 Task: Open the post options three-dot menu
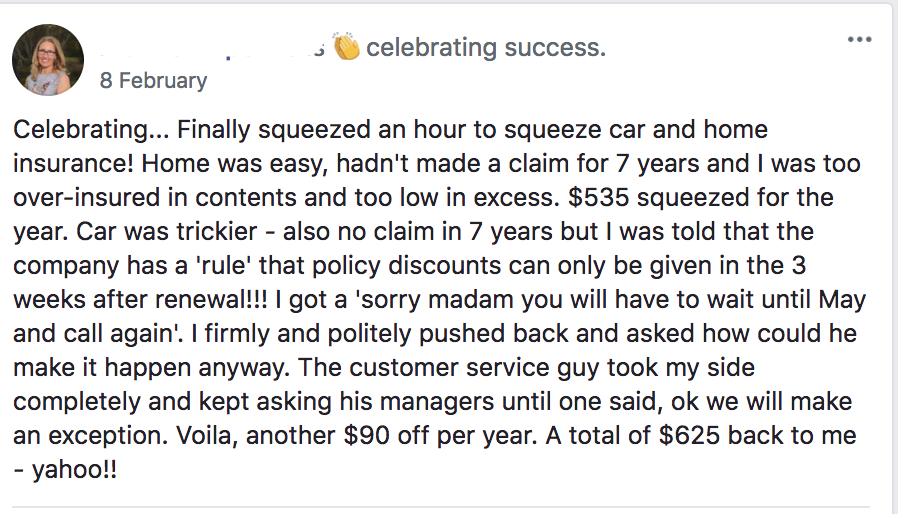(859, 40)
